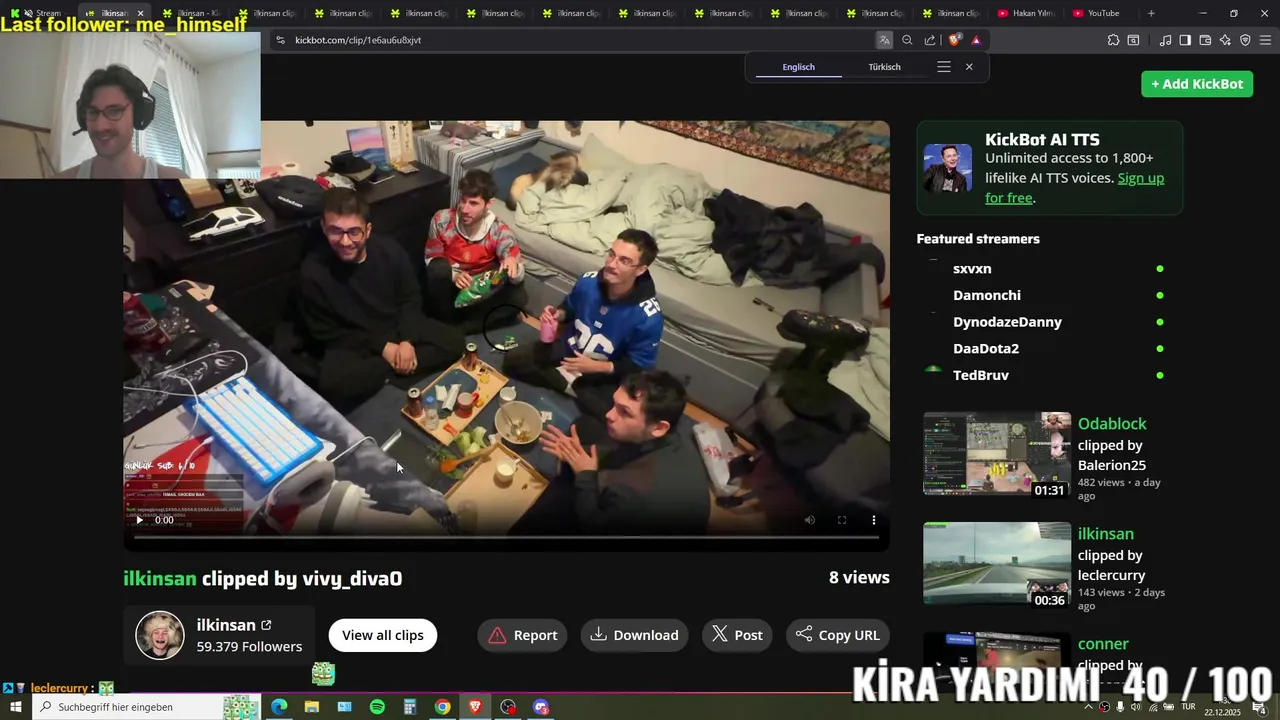The width and height of the screenshot is (1280, 720).
Task: Open Odablock clip thumbnail
Action: click(997, 454)
